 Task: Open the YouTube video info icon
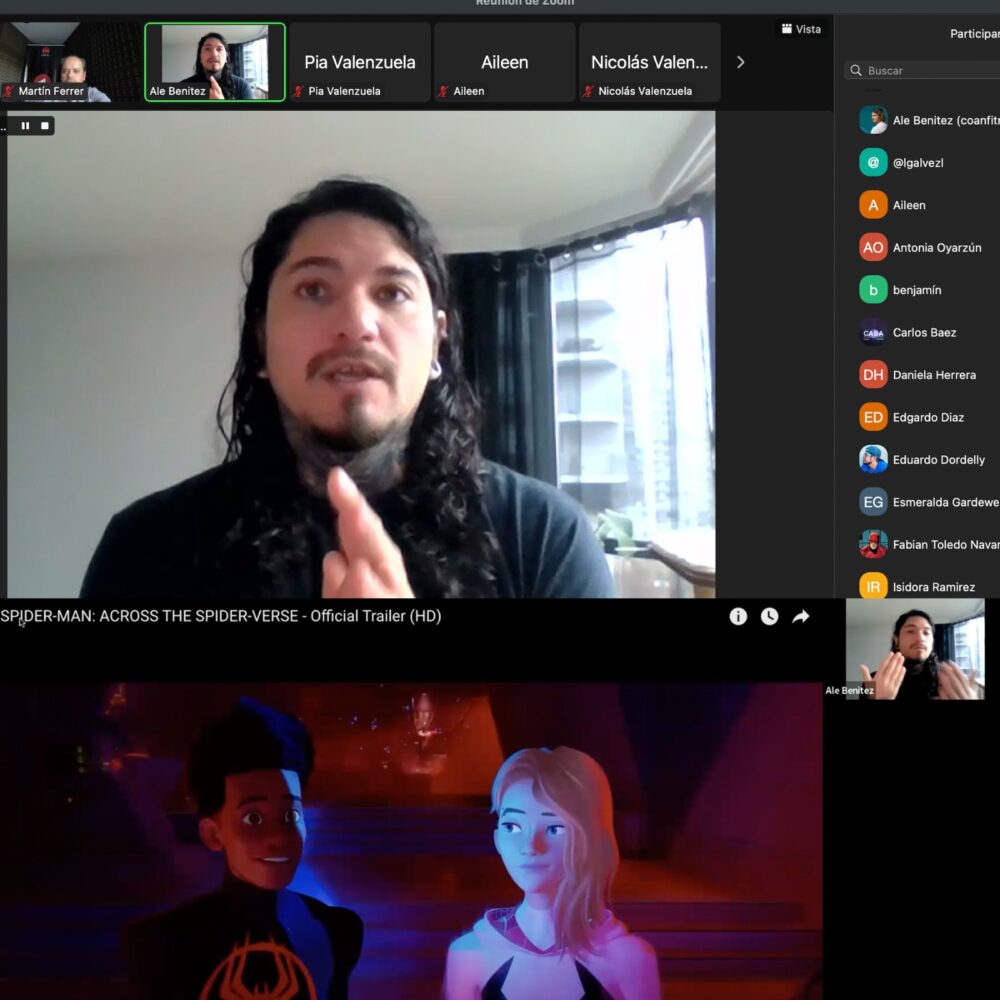[738, 616]
